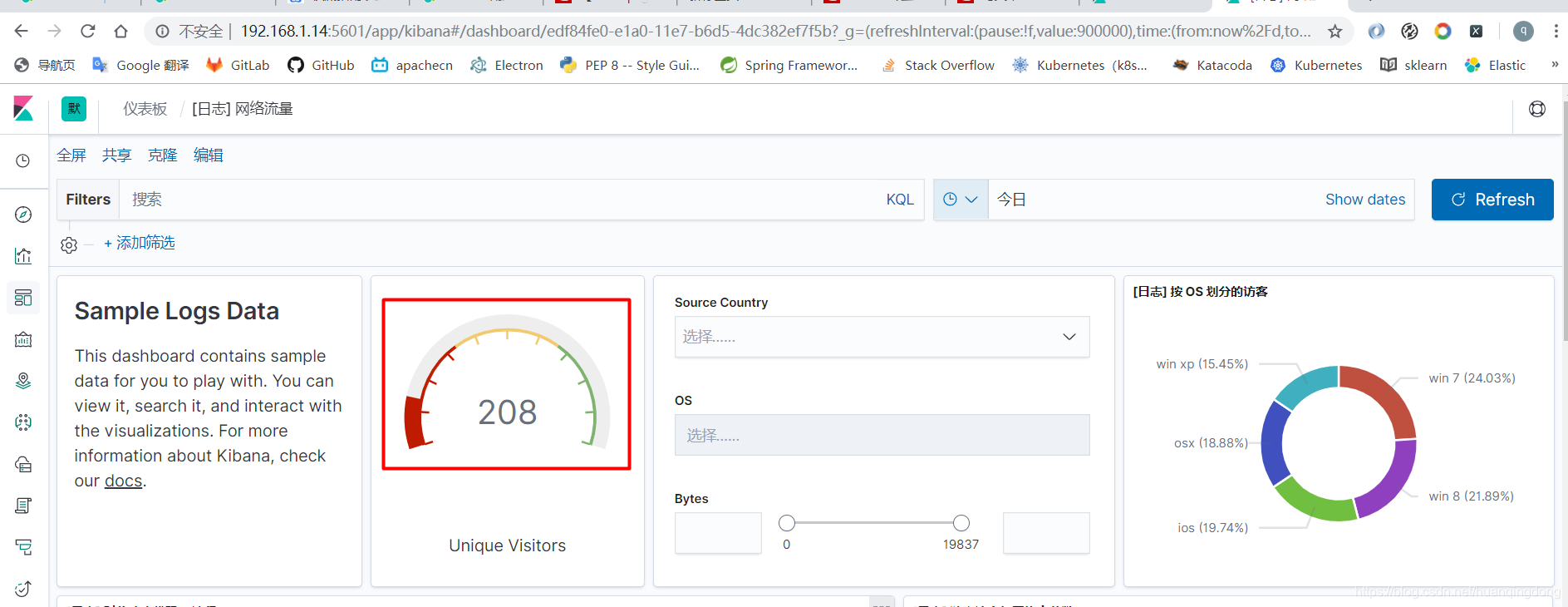Open the green space selector avatar
Viewport: 1568px width, 607px height.
74,109
